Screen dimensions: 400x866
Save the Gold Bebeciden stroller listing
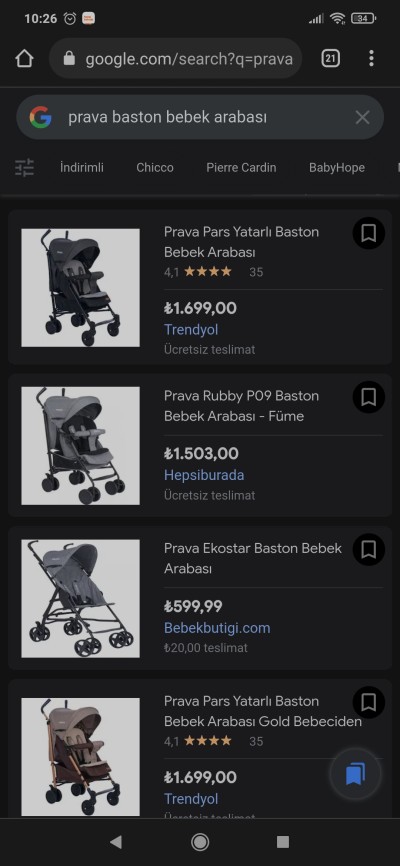tap(369, 702)
